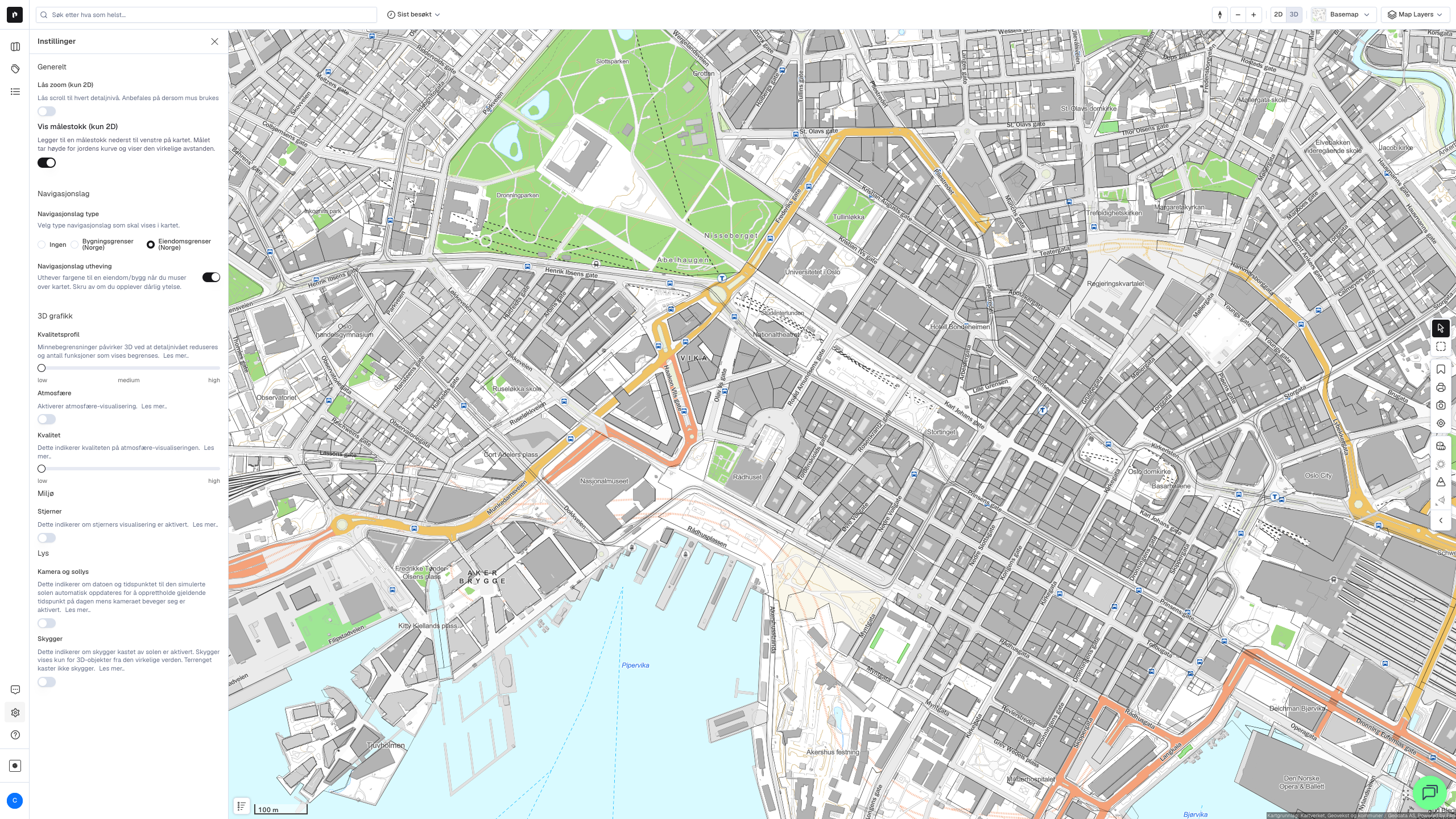The image size is (1456, 819).
Task: Click 'medium' mark on the Kvalitetsprofil slider
Action: point(129,380)
